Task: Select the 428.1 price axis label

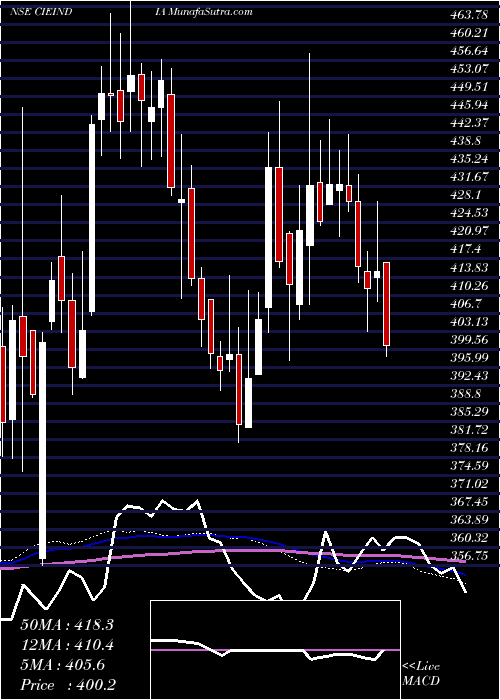Action: coord(465,195)
